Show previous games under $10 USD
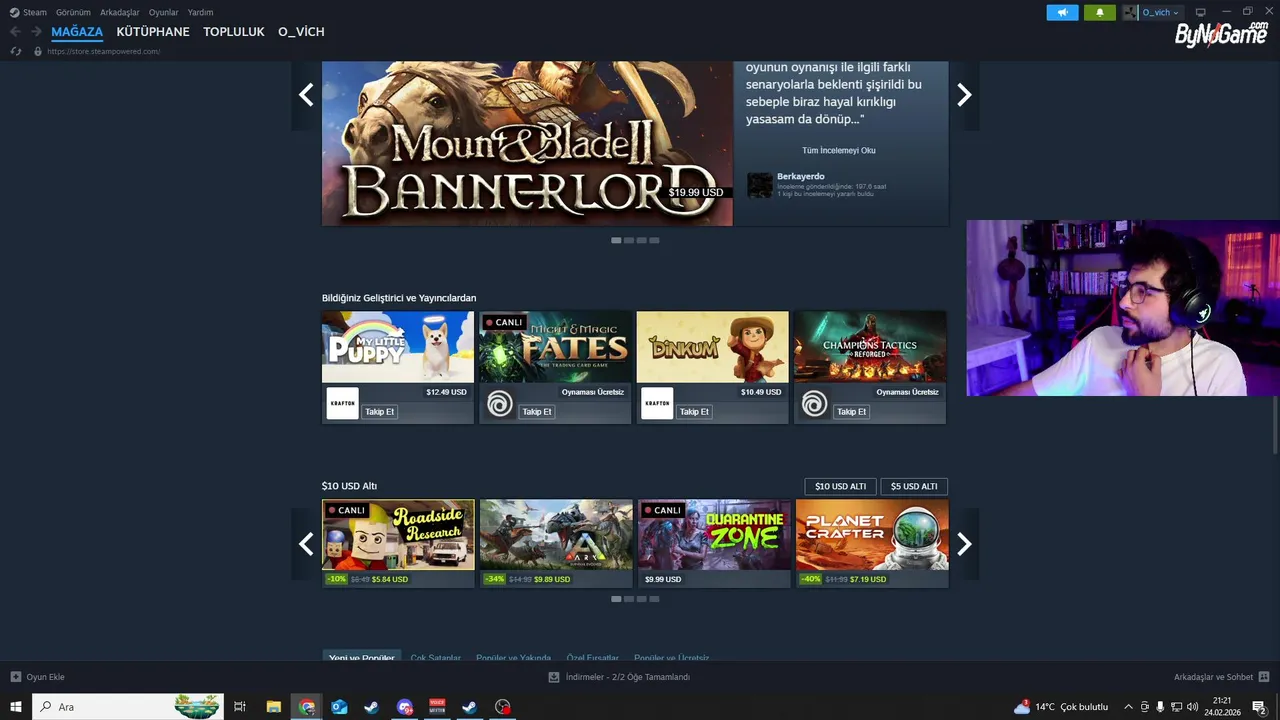The width and height of the screenshot is (1280, 720). 306,544
